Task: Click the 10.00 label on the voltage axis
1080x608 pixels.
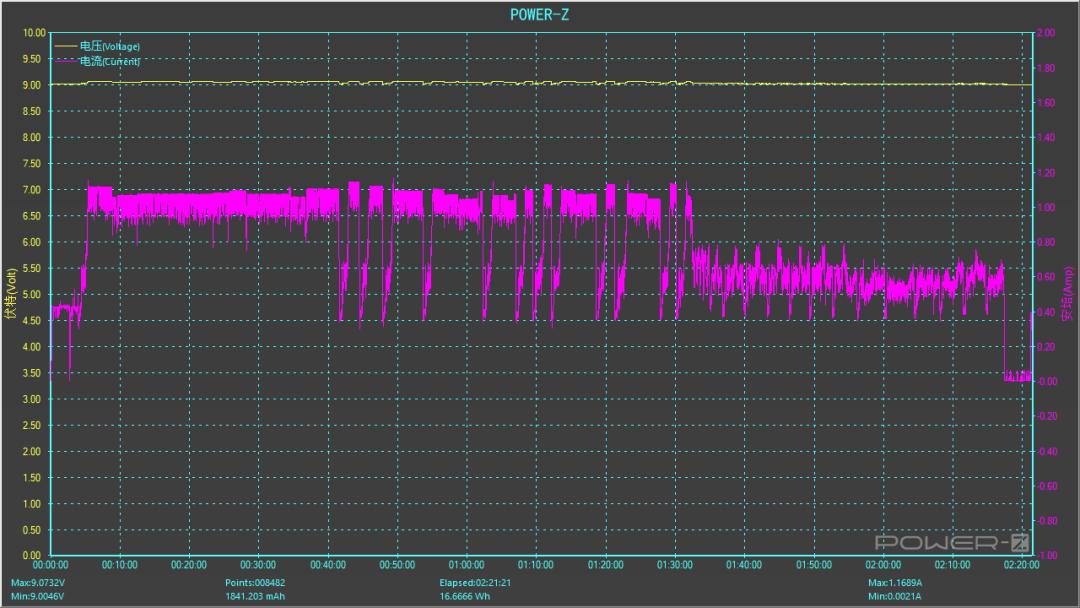Action: (x=34, y=32)
